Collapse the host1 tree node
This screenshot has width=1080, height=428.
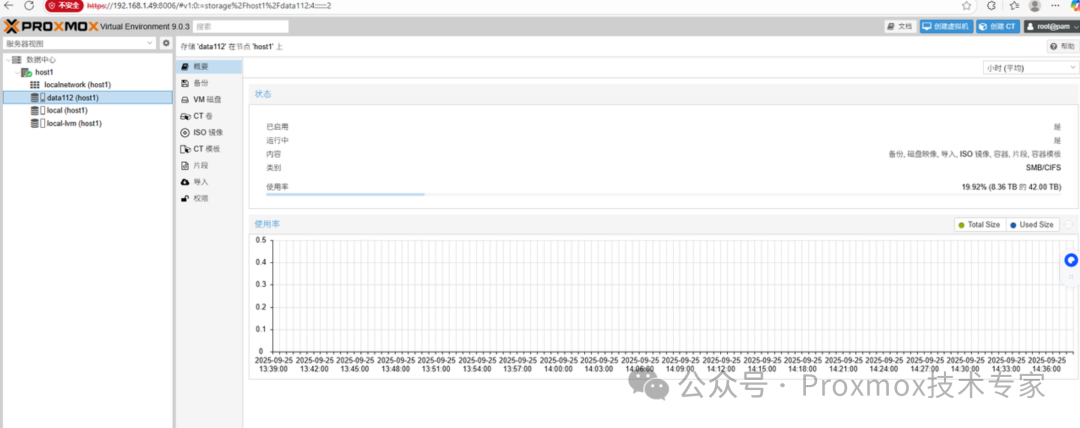[x=17, y=72]
